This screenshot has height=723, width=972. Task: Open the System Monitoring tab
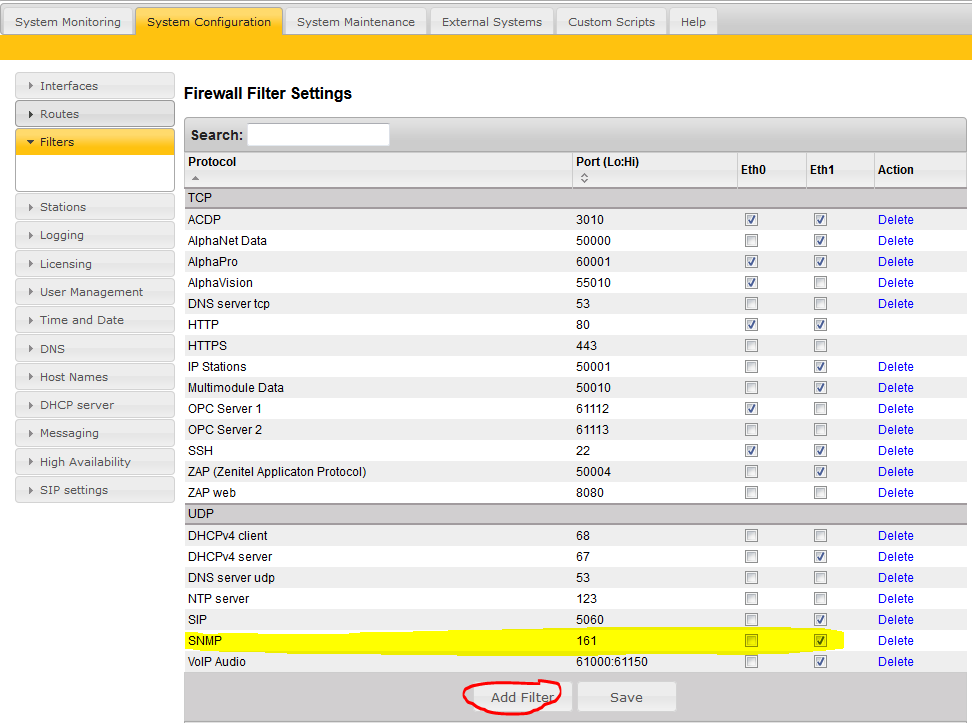tap(67, 20)
